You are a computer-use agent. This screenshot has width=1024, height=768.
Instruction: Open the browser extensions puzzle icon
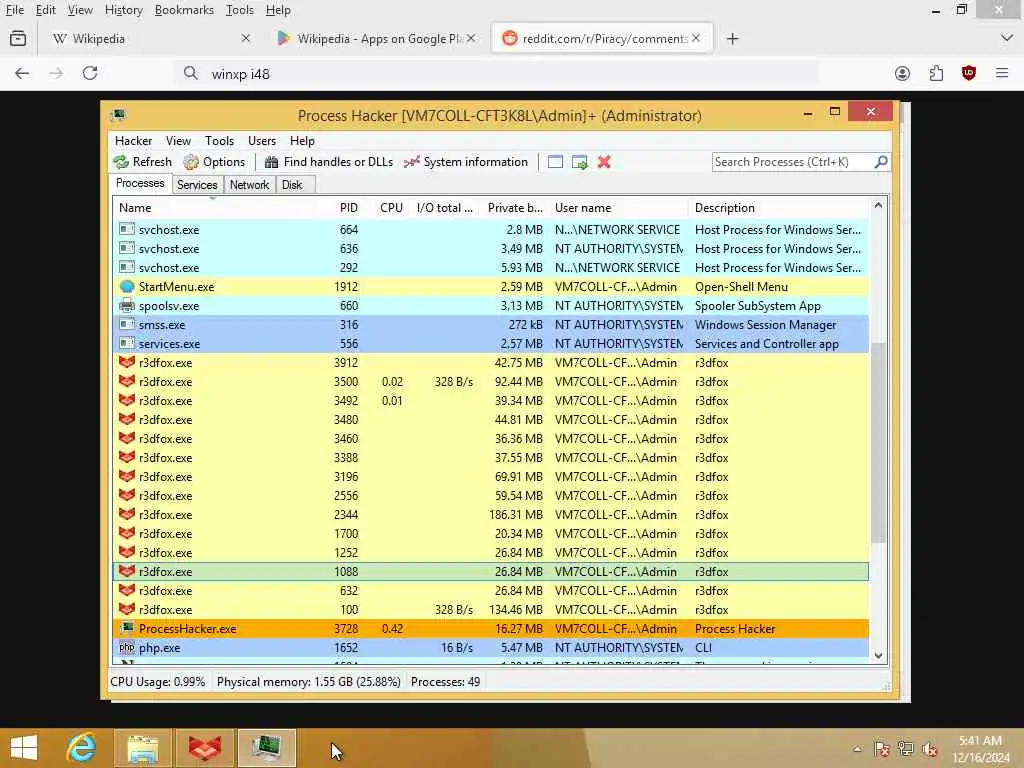[936, 73]
